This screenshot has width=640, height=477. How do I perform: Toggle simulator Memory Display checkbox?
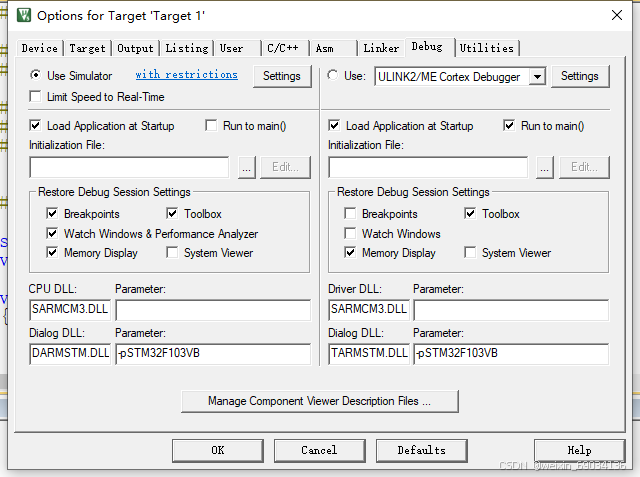[52, 253]
